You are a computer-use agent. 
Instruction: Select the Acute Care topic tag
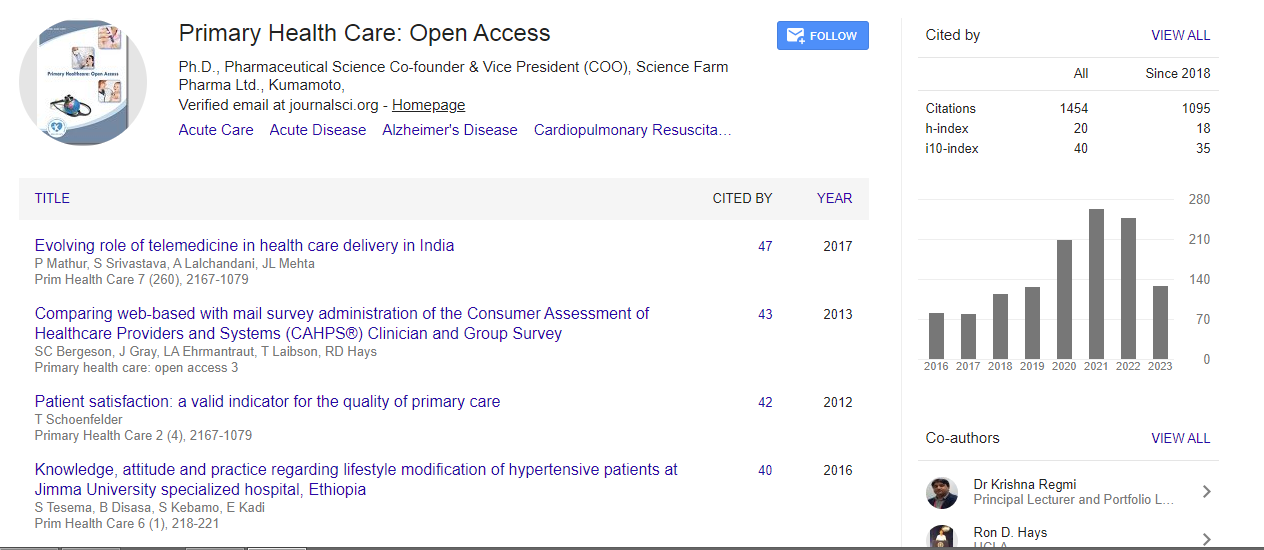[x=216, y=130]
